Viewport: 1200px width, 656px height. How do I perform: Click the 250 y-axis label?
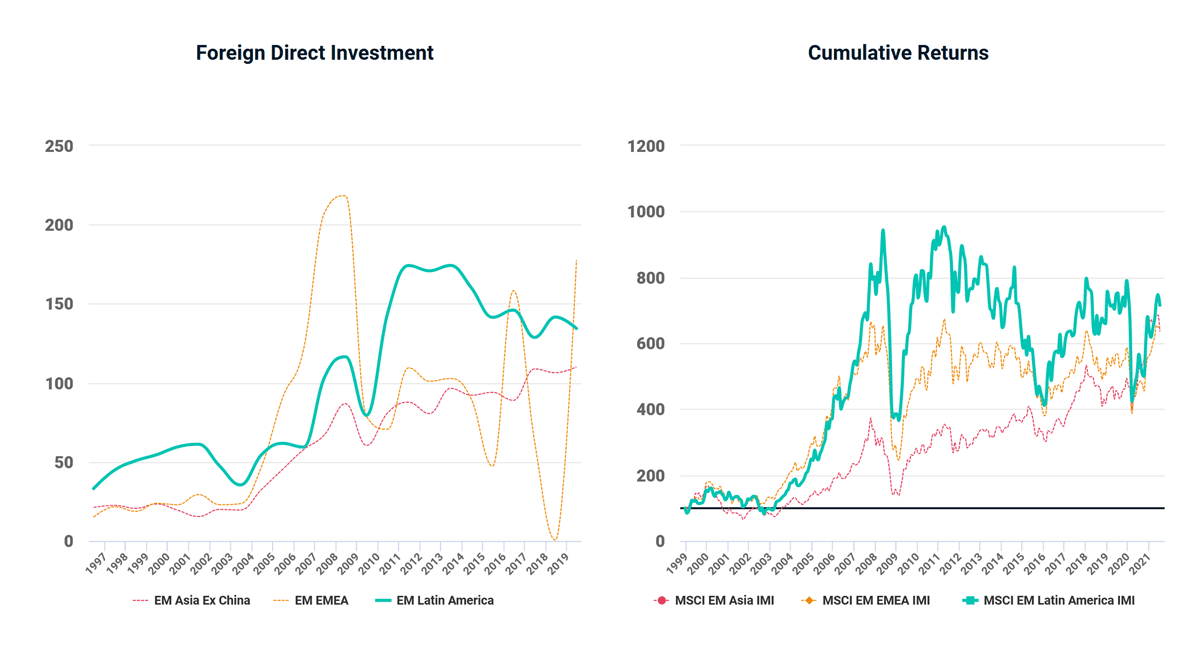59,146
